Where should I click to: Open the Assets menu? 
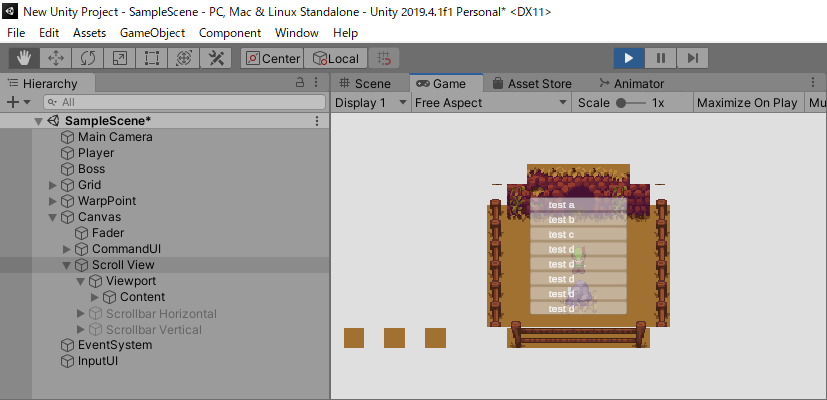pyautogui.click(x=89, y=33)
